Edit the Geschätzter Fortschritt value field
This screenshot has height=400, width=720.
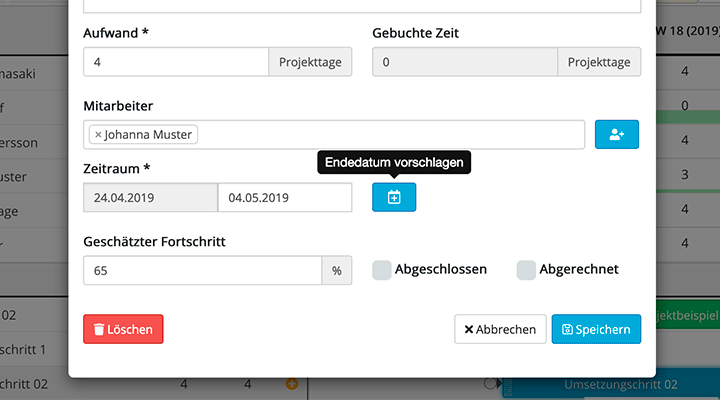click(202, 270)
